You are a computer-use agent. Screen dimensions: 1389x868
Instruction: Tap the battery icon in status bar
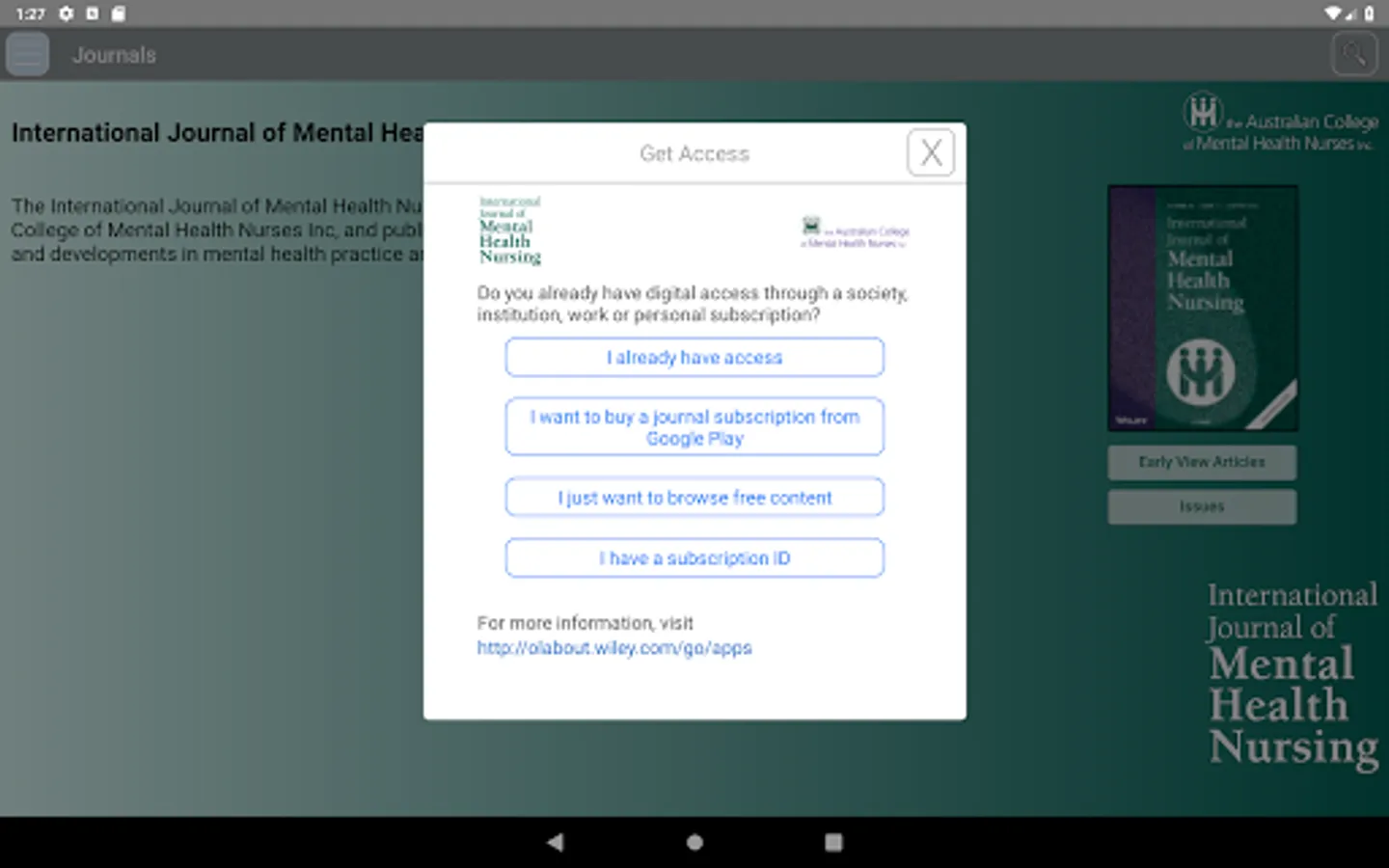click(1369, 14)
